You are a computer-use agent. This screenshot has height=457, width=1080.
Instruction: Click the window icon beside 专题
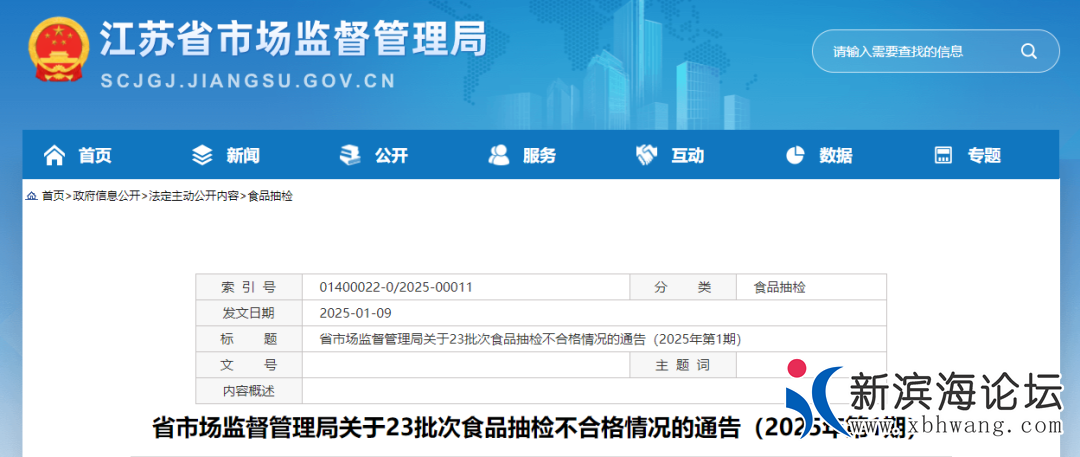pos(943,155)
